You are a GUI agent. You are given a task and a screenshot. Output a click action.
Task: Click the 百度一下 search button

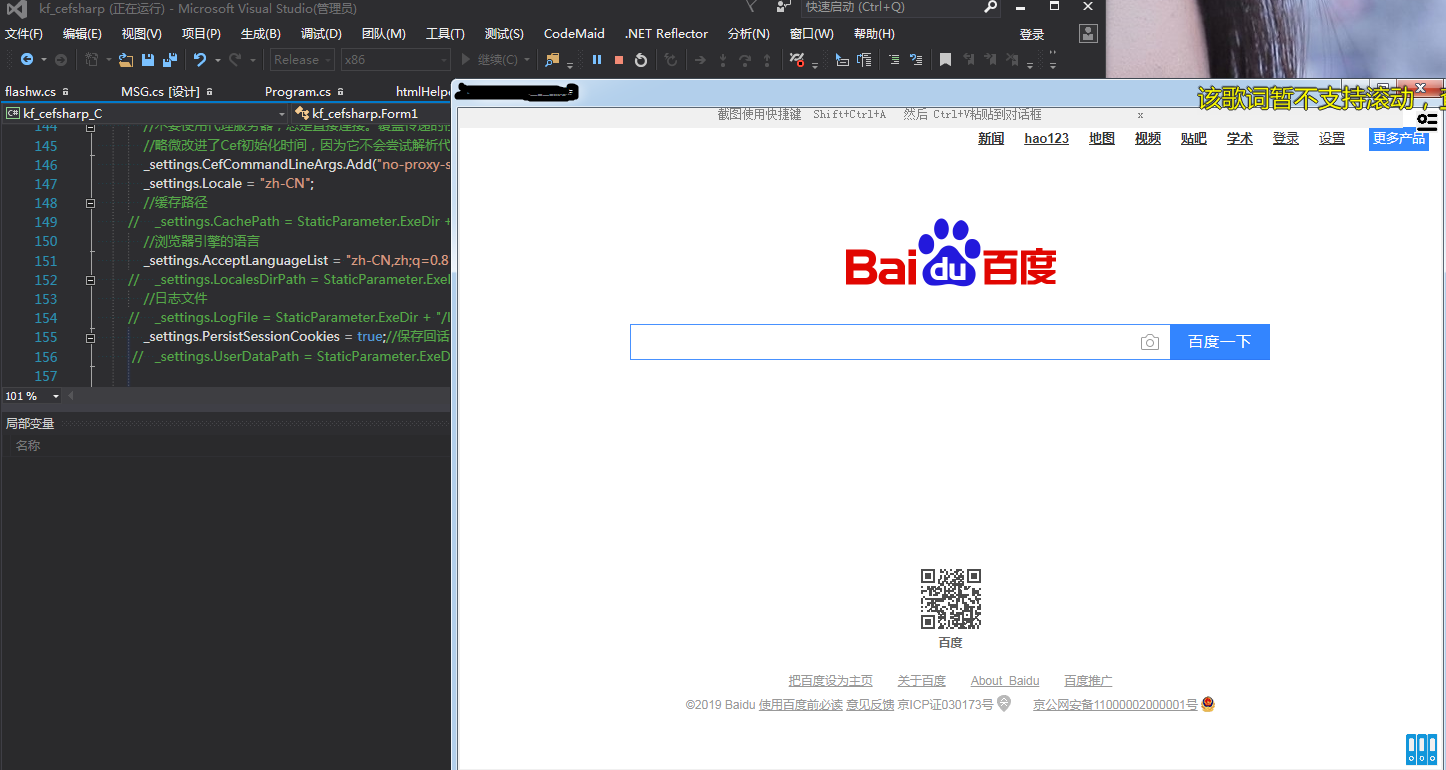(1220, 342)
